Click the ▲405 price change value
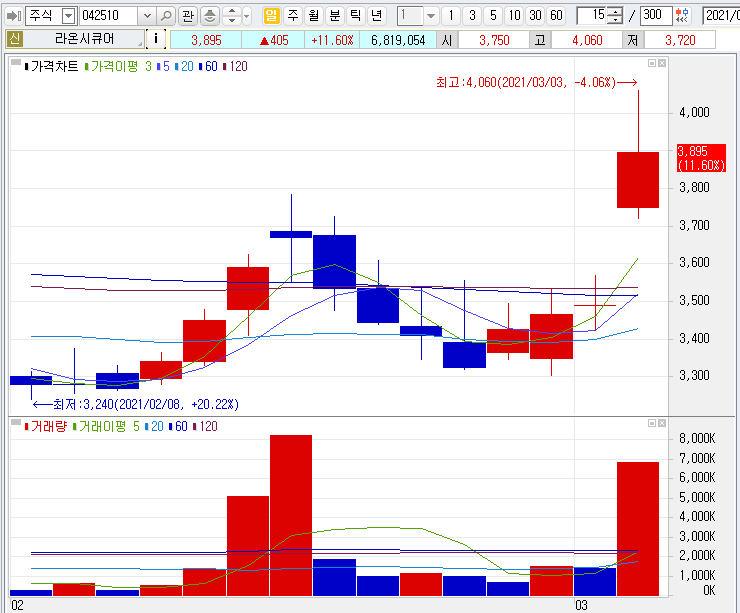This screenshot has width=740, height=613. [274, 40]
